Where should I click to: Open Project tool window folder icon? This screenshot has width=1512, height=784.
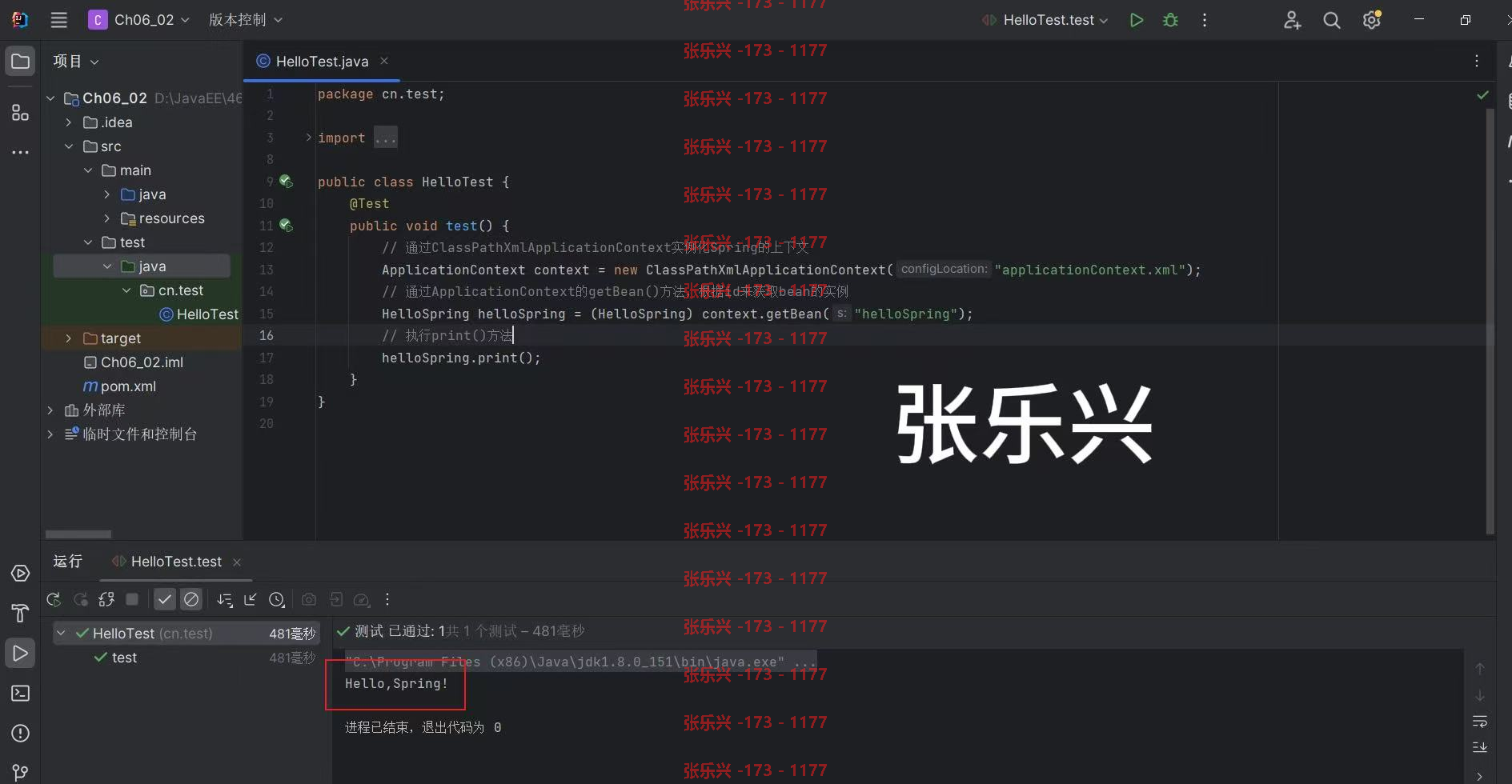[21, 62]
